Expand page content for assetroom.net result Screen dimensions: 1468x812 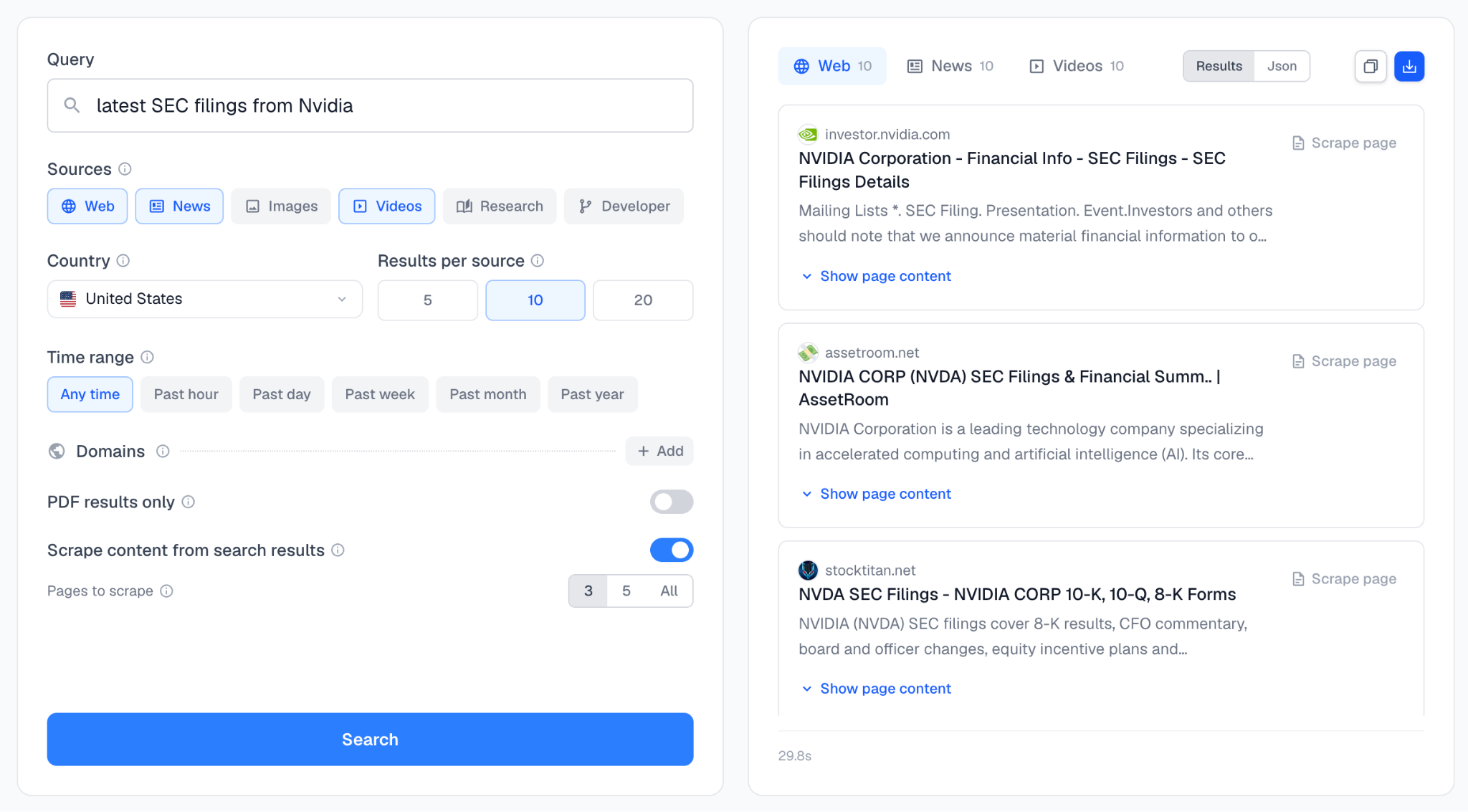(876, 494)
